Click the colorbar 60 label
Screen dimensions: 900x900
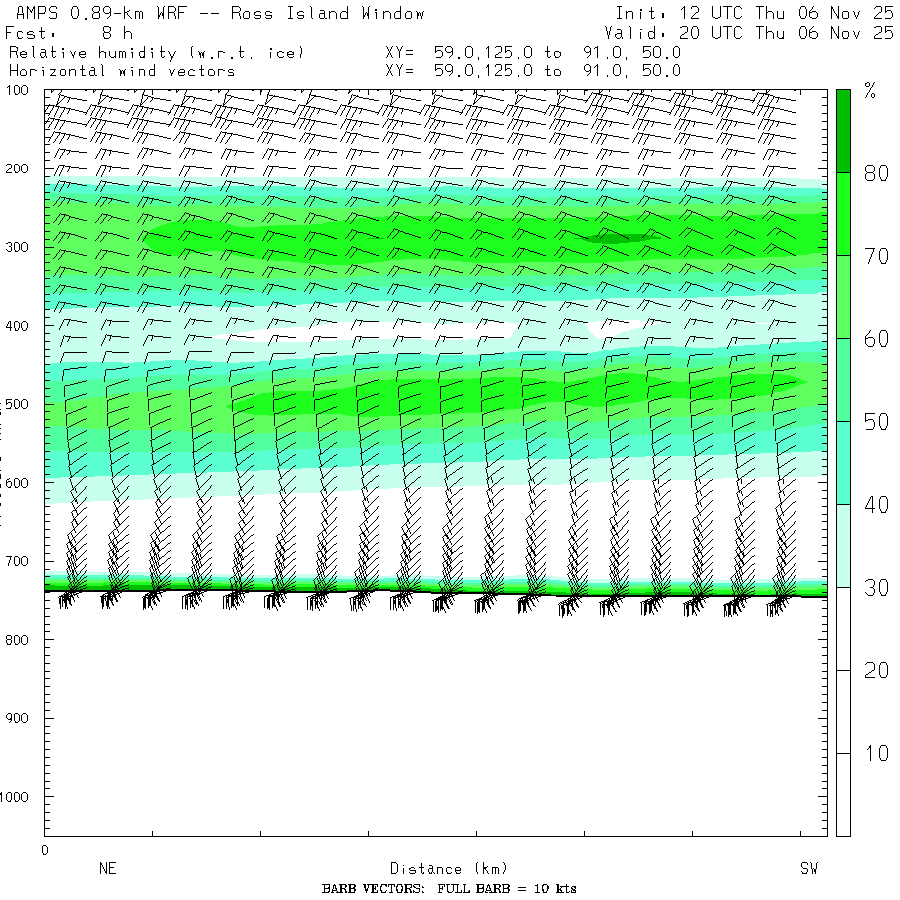(876, 339)
